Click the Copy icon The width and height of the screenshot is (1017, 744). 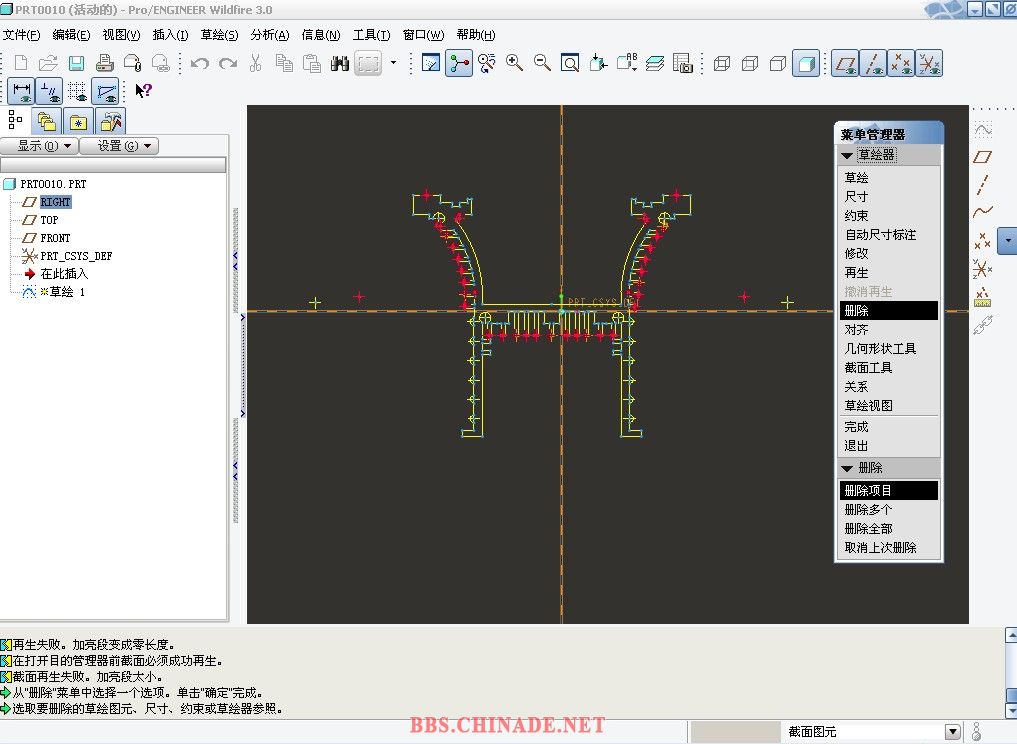(284, 63)
